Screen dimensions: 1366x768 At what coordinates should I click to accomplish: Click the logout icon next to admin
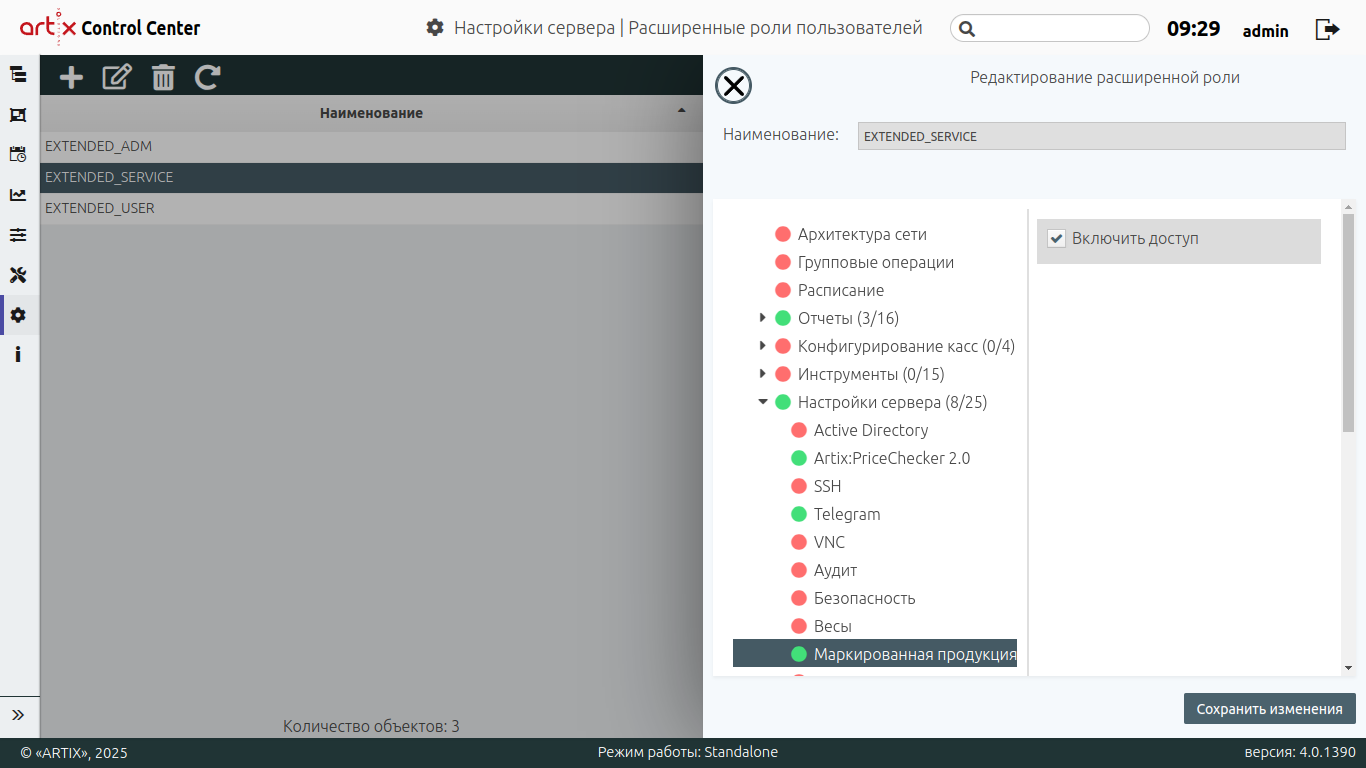coord(1327,29)
